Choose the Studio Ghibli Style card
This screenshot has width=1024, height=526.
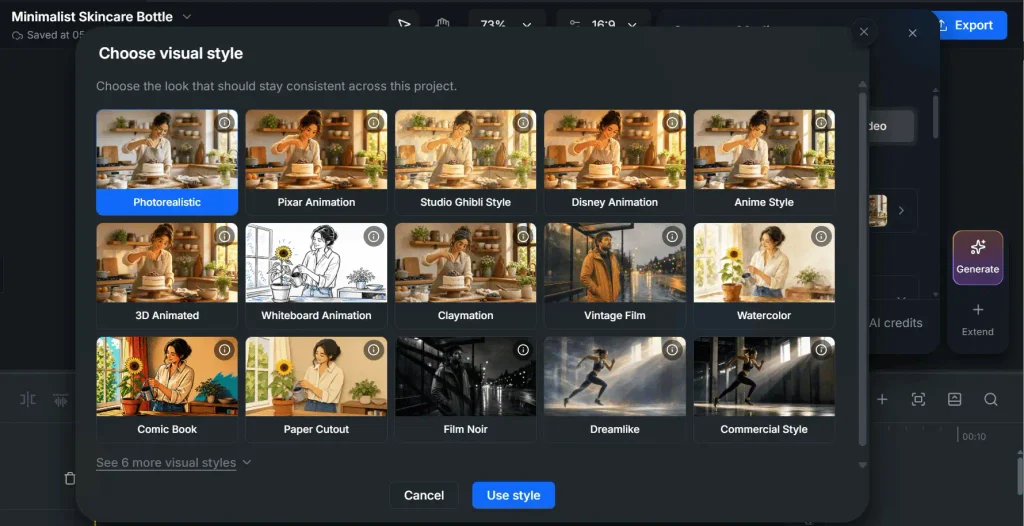click(x=466, y=162)
